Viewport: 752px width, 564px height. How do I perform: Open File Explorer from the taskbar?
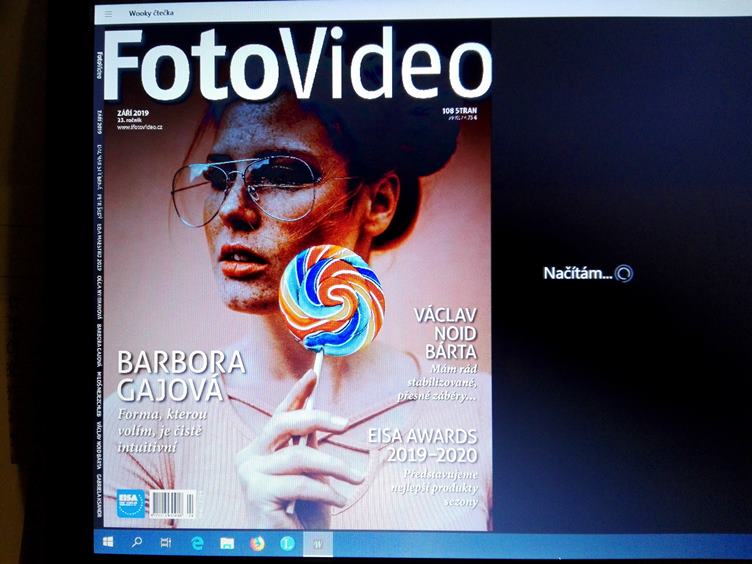pyautogui.click(x=227, y=544)
